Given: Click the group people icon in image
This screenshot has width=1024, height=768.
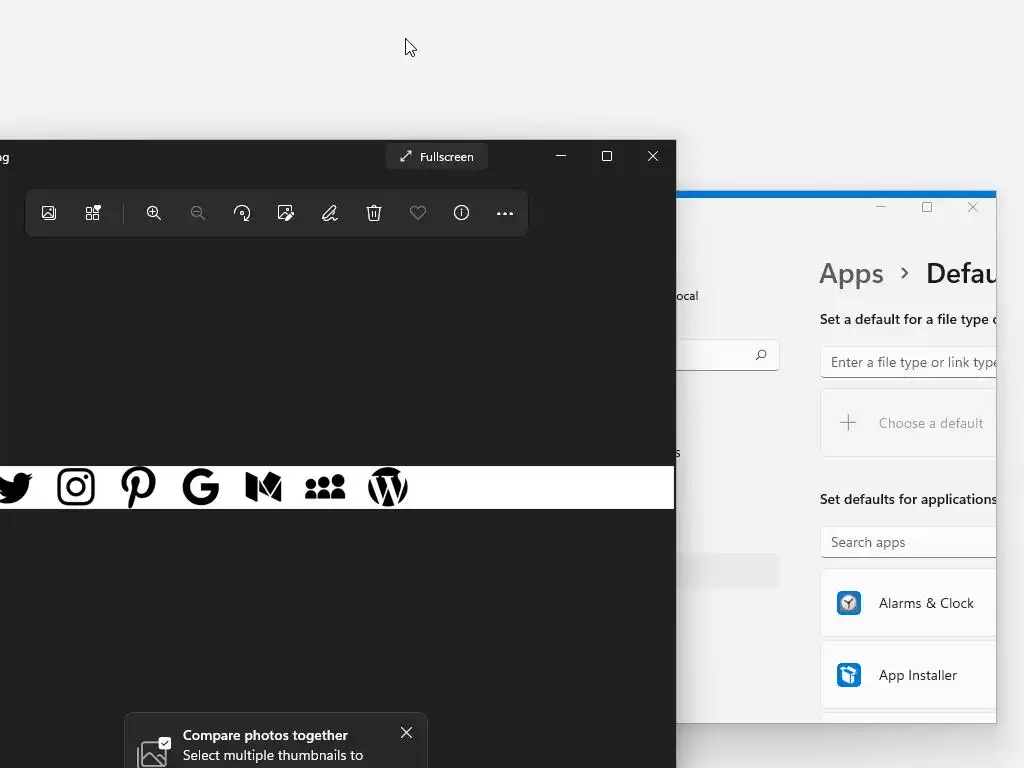Looking at the screenshot, I should click(x=325, y=487).
